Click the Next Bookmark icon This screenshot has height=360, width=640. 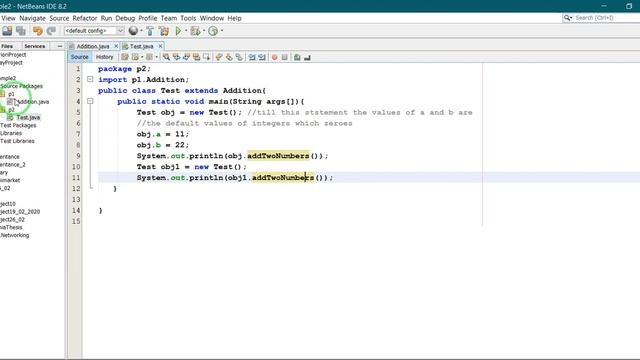tap(229, 57)
